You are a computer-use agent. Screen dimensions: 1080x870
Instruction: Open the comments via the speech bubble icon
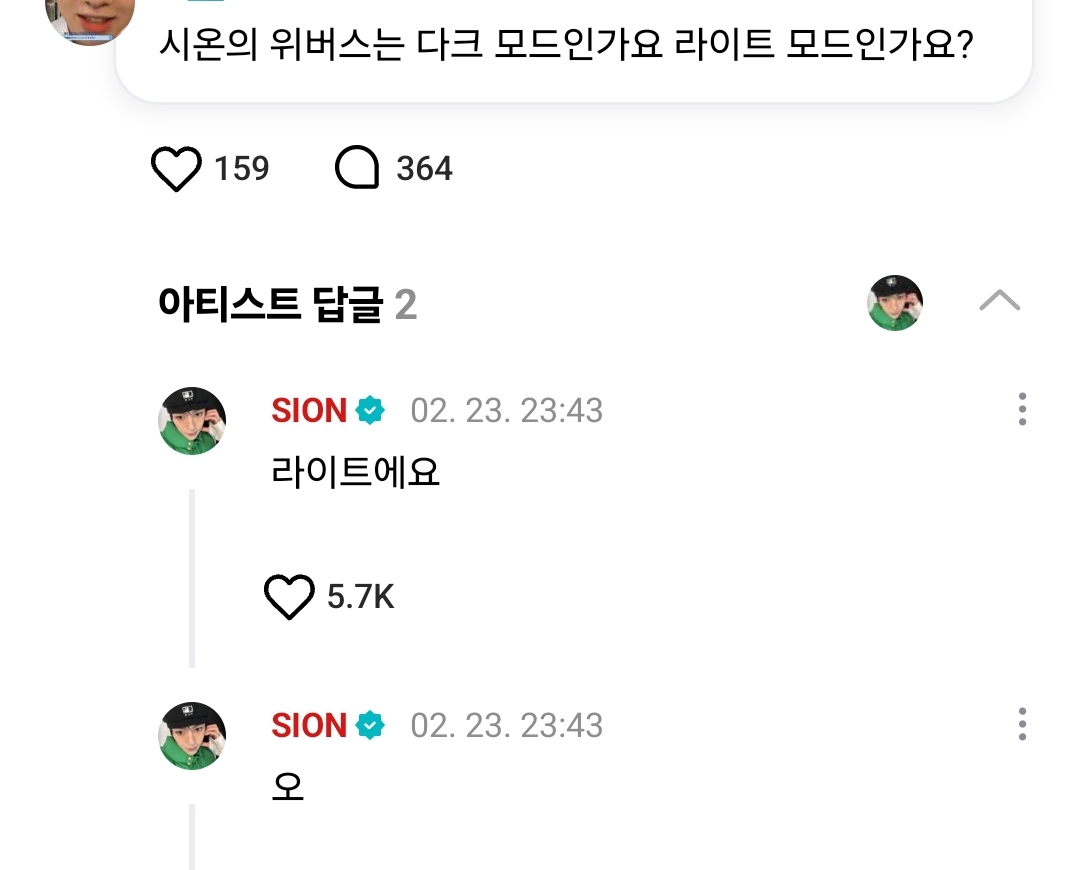click(357, 169)
